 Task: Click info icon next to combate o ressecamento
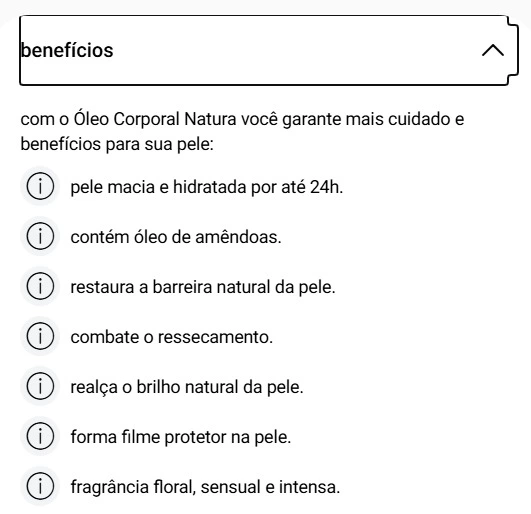click(40, 336)
